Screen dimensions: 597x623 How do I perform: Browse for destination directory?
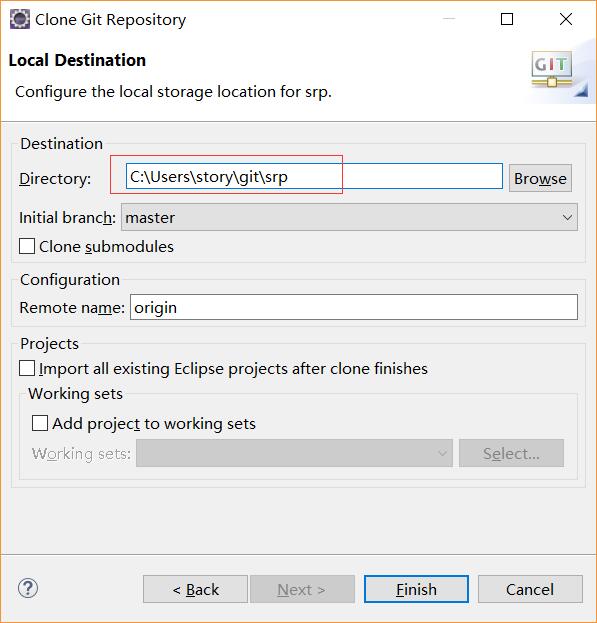point(540,178)
